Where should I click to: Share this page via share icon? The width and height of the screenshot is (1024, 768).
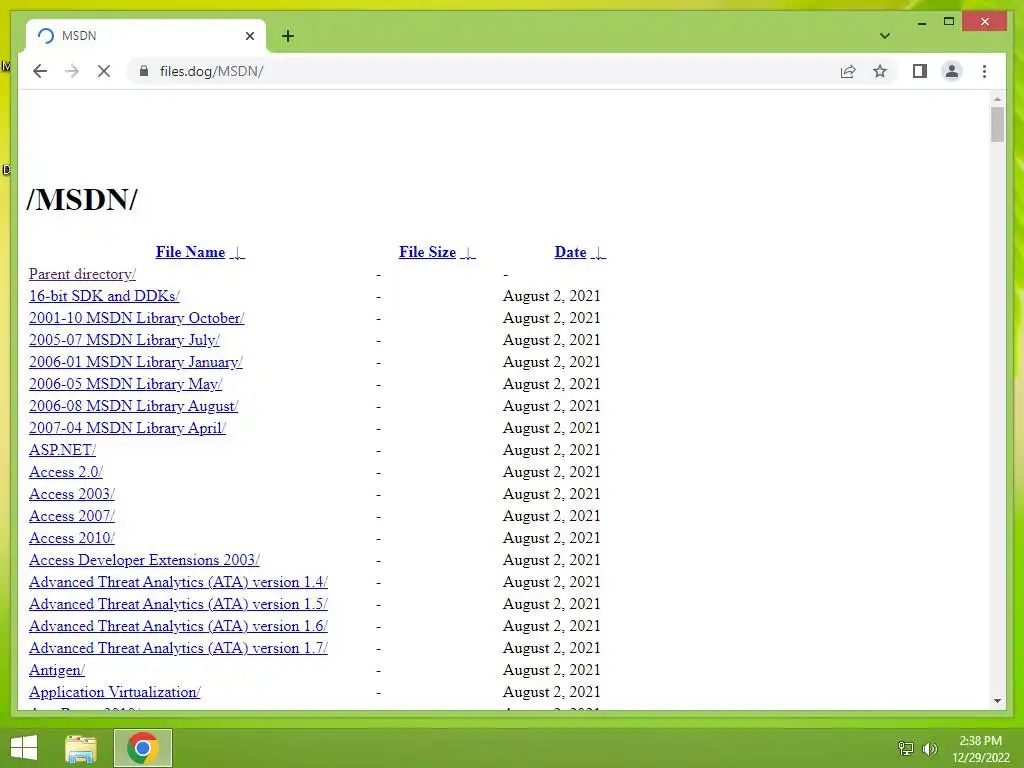(848, 71)
